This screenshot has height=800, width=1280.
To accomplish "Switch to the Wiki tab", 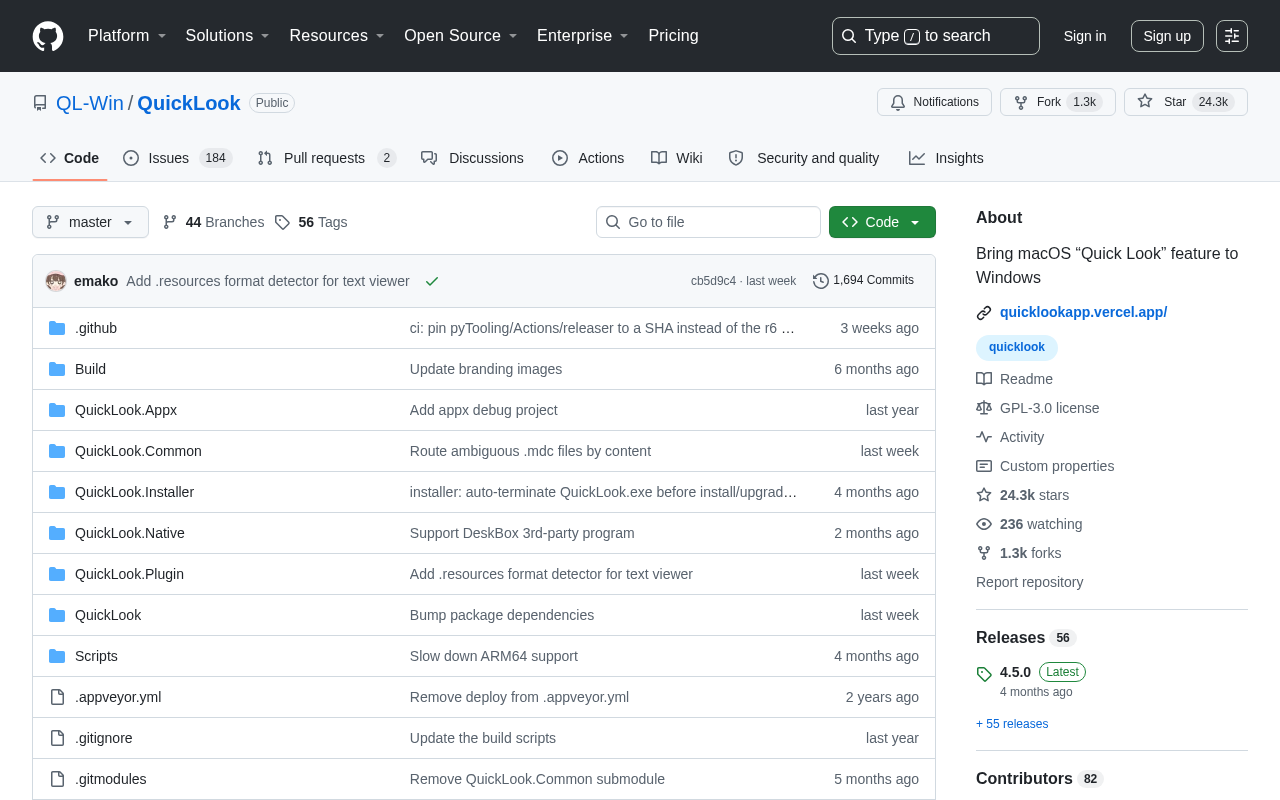I will pos(677,158).
